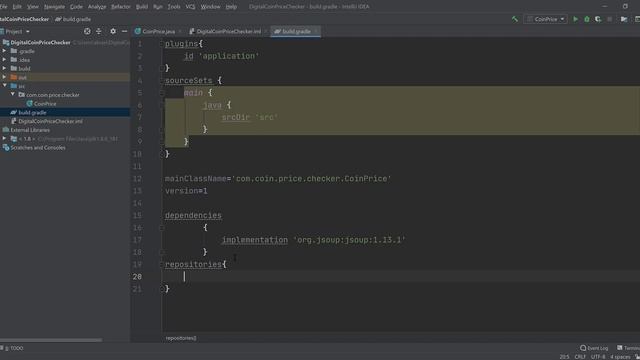Open Project Structure icon in top toolbar
This screenshot has width=640, height=360.
(624, 19)
